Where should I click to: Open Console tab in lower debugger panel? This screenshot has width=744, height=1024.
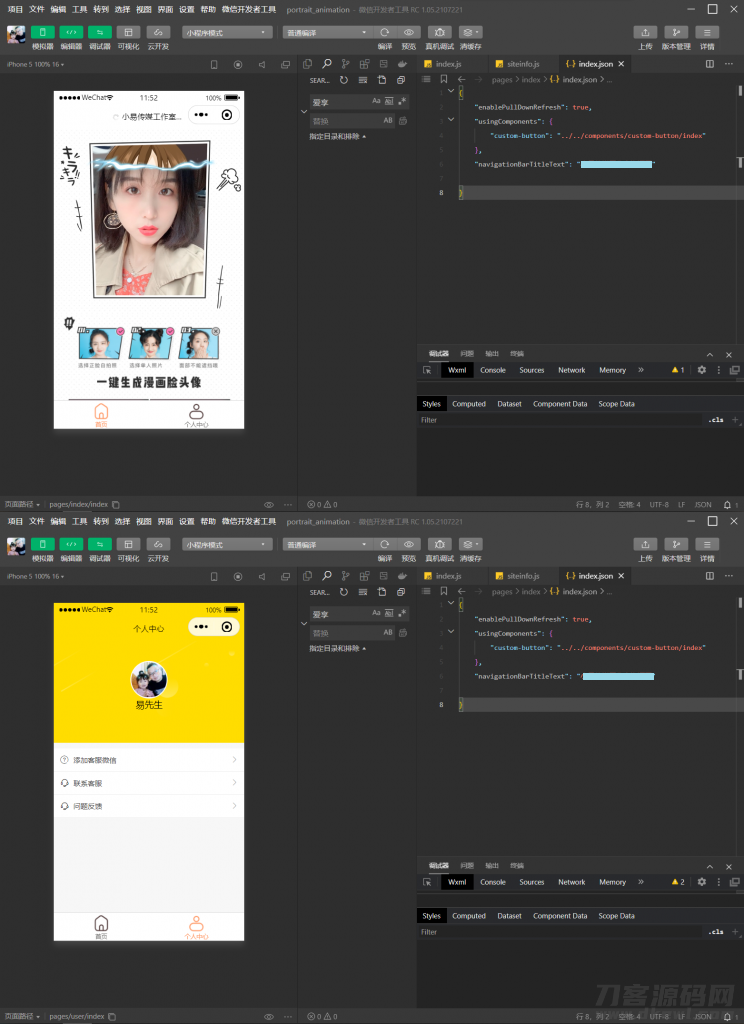click(x=493, y=882)
